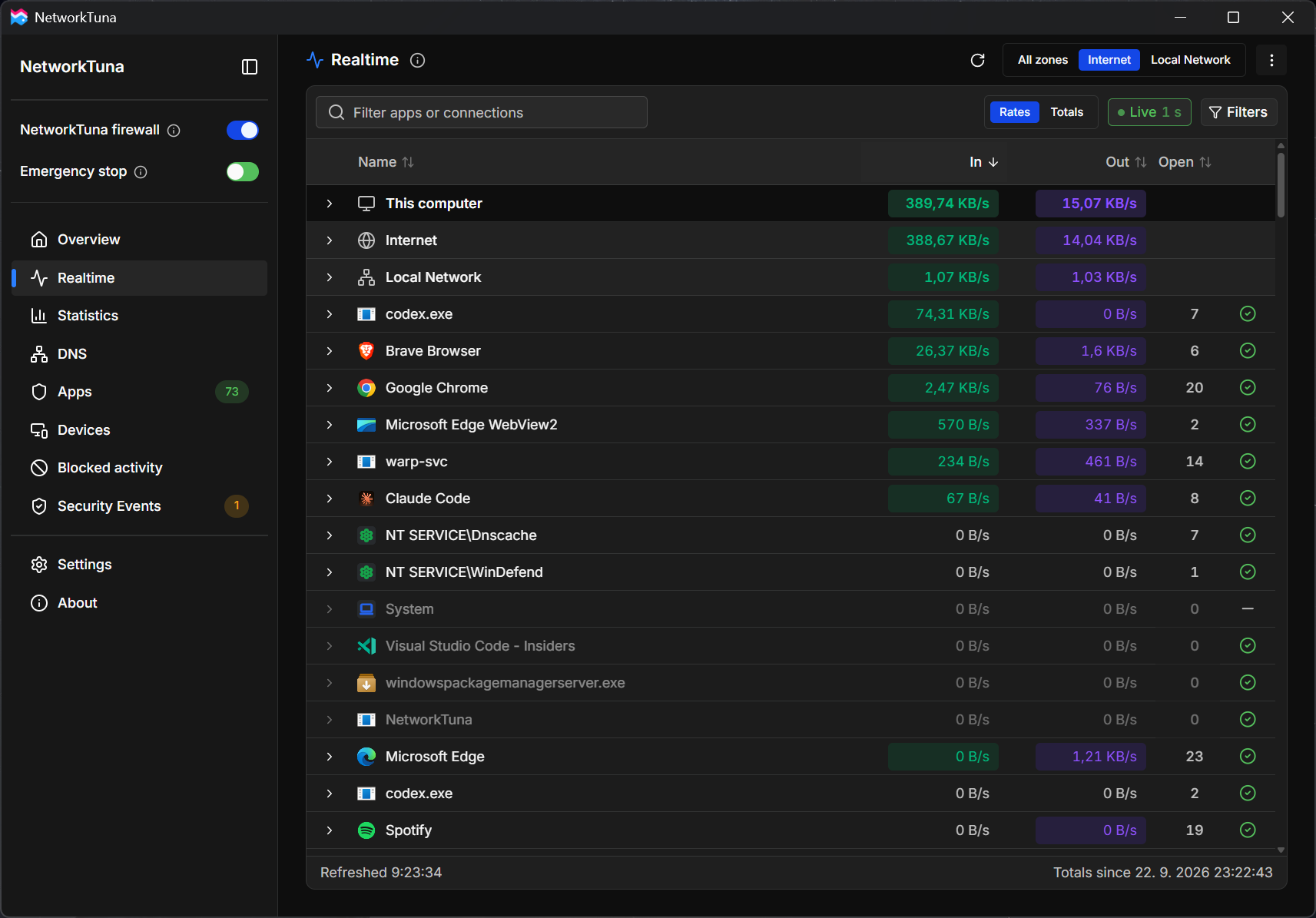Click the Realtime info icon in the header
This screenshot has height=918, width=1316.
pos(418,60)
